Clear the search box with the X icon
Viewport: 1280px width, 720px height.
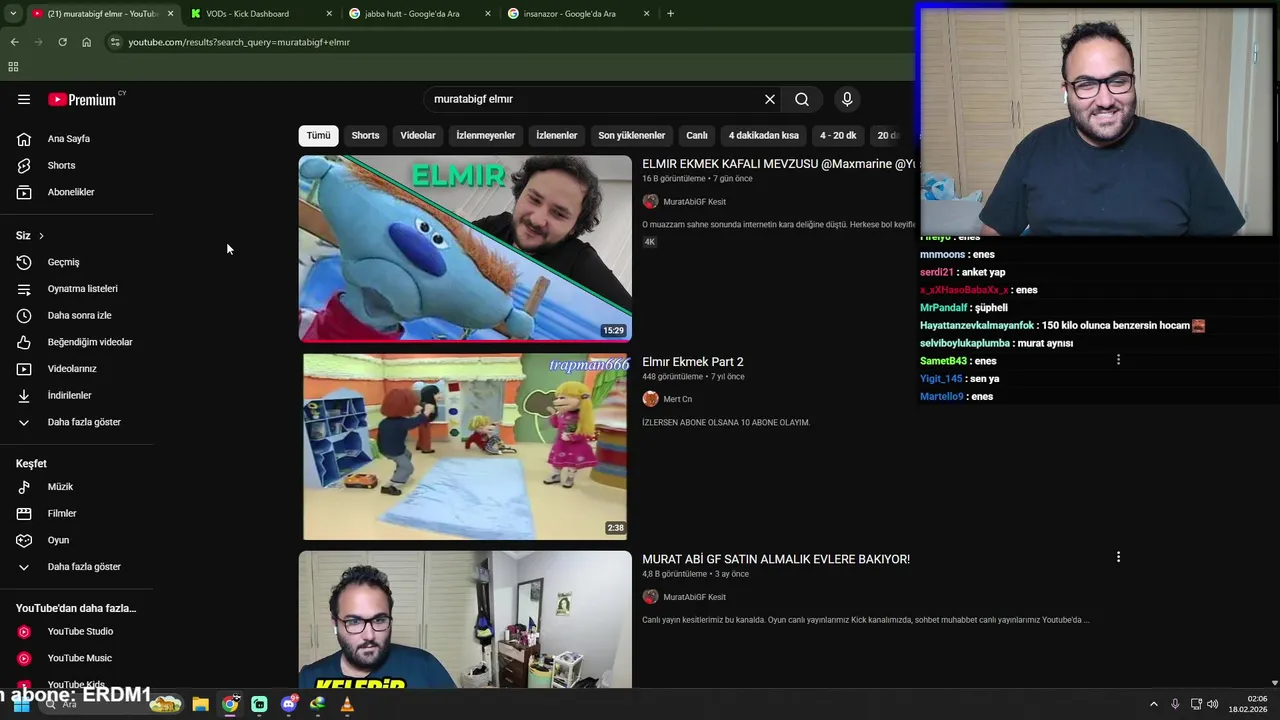(x=770, y=99)
